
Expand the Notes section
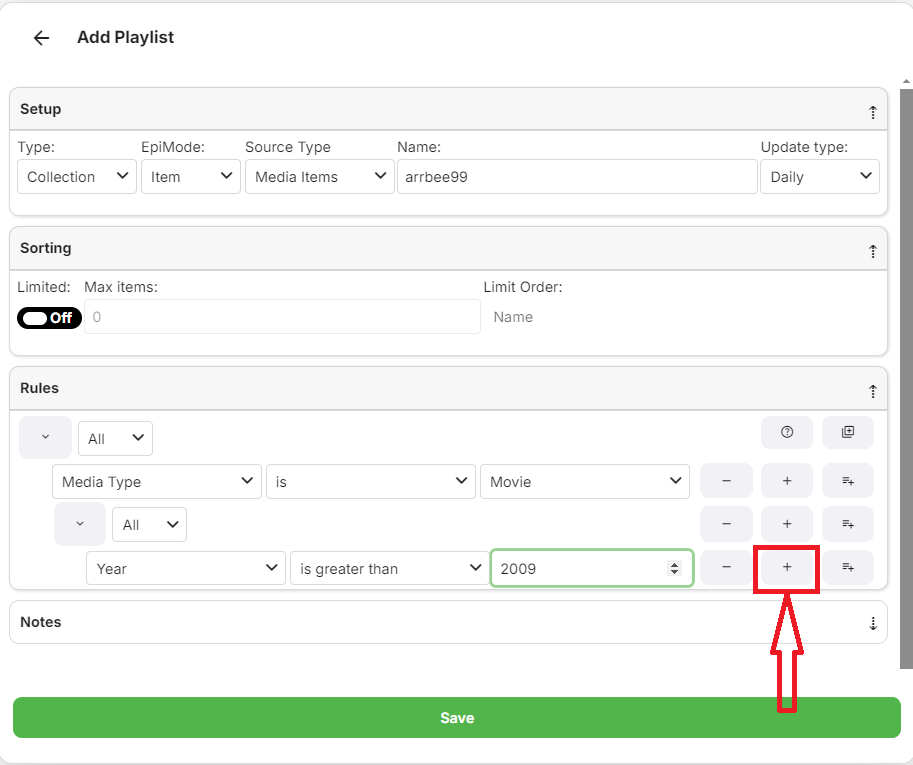coord(872,623)
